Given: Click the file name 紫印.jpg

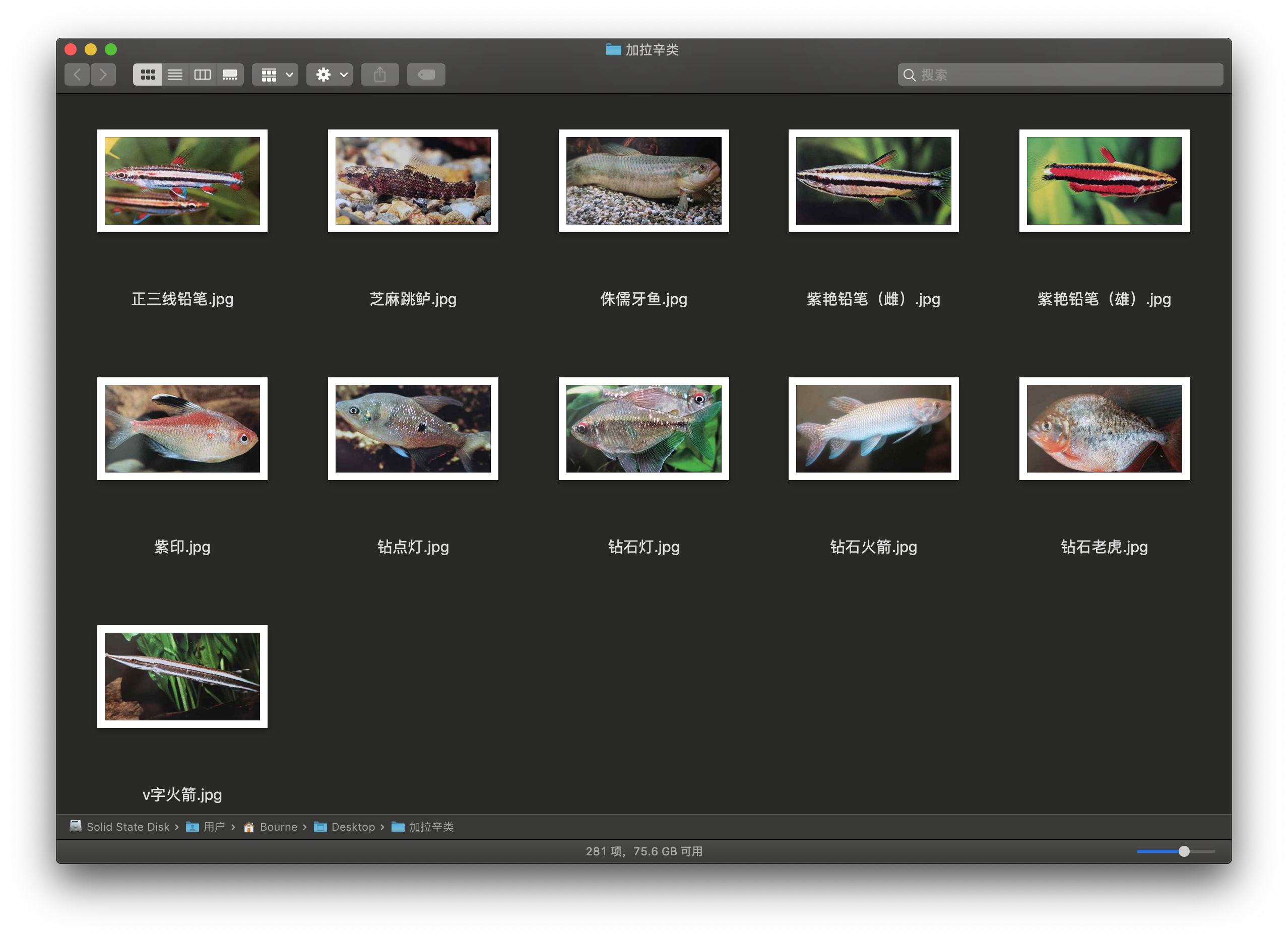Looking at the screenshot, I should 182,548.
